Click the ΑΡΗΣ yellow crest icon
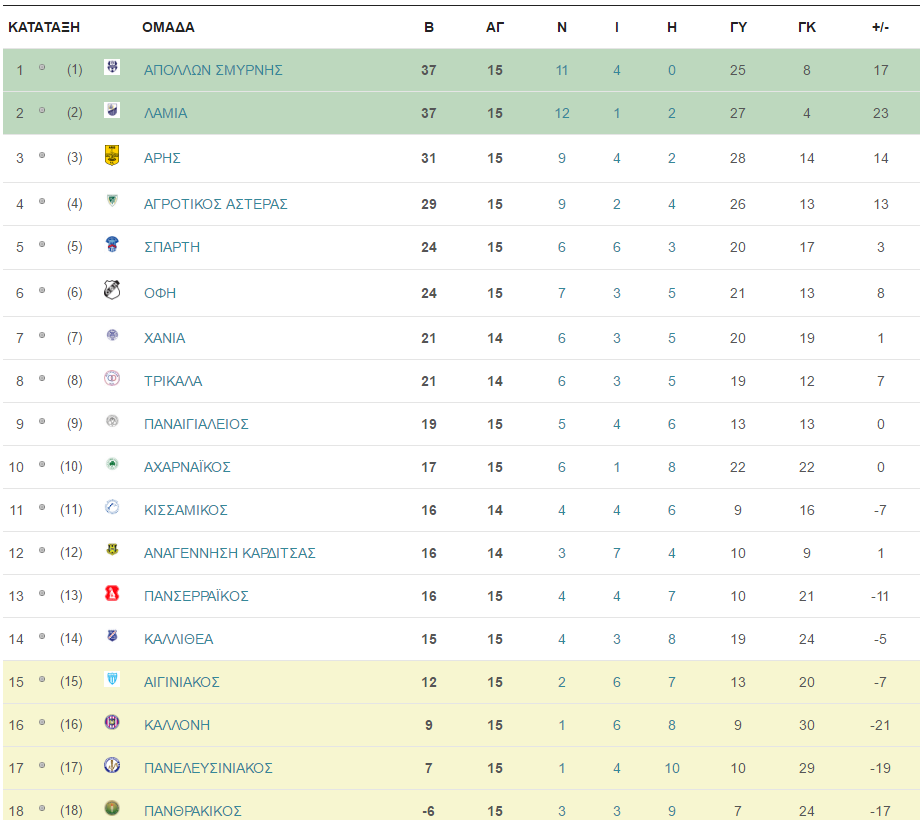This screenshot has width=922, height=820. (x=112, y=156)
